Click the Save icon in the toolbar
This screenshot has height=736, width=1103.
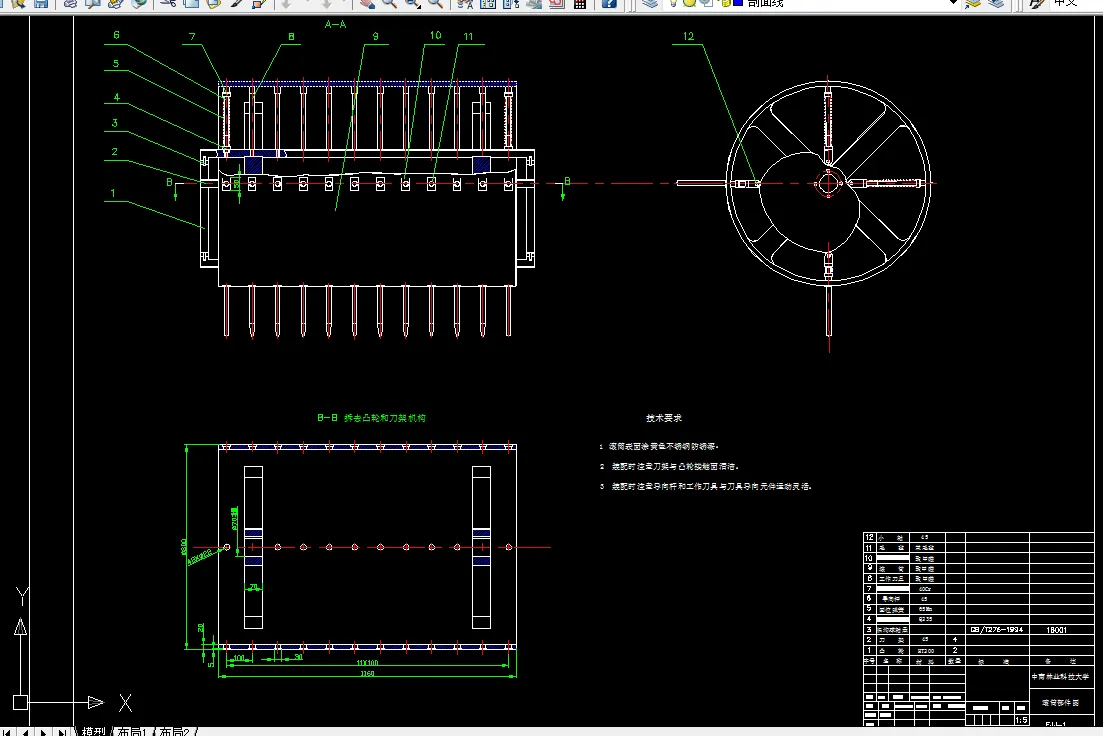[x=41, y=4]
